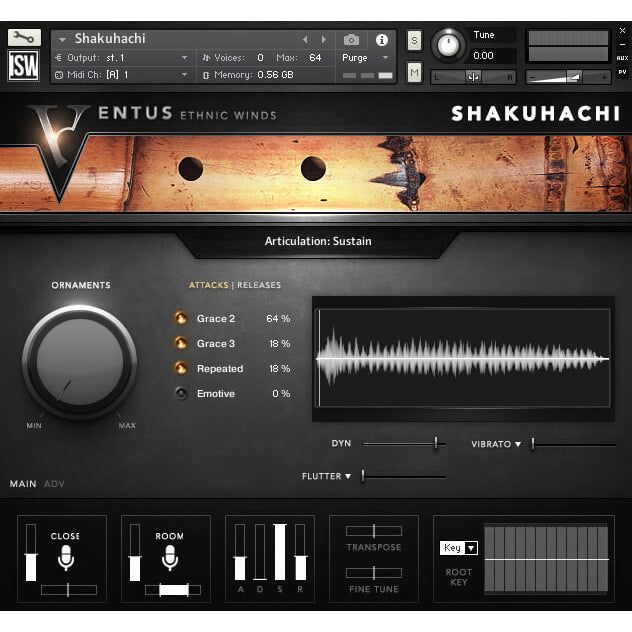Adjust the Flutter slider
Viewport: 632px width, 632px height.
(404, 476)
